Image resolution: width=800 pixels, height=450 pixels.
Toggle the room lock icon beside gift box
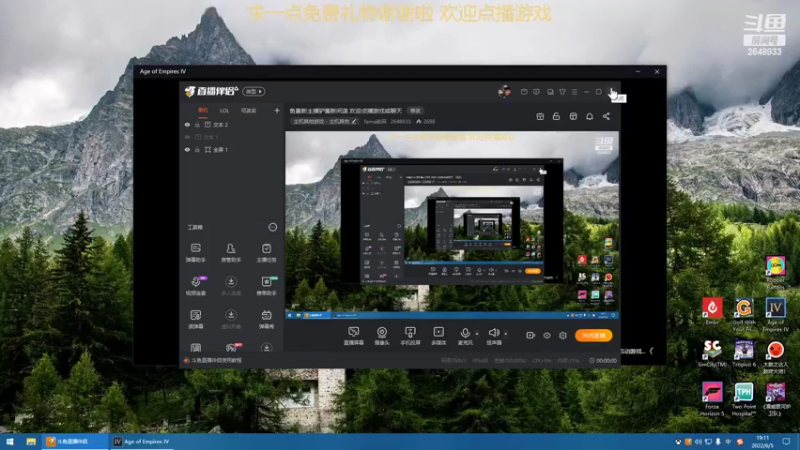click(x=556, y=116)
